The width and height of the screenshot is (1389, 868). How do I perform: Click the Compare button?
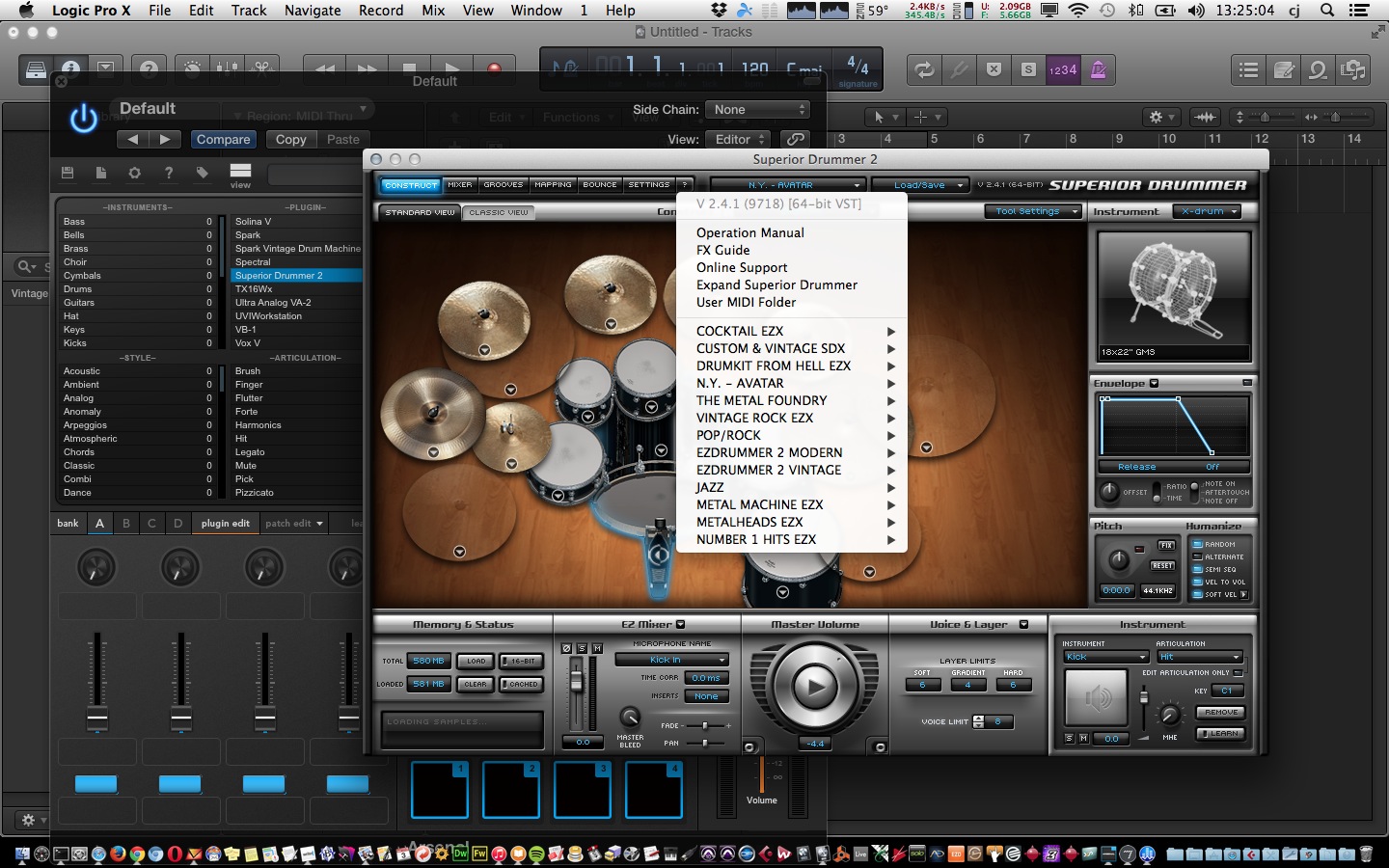(x=223, y=139)
